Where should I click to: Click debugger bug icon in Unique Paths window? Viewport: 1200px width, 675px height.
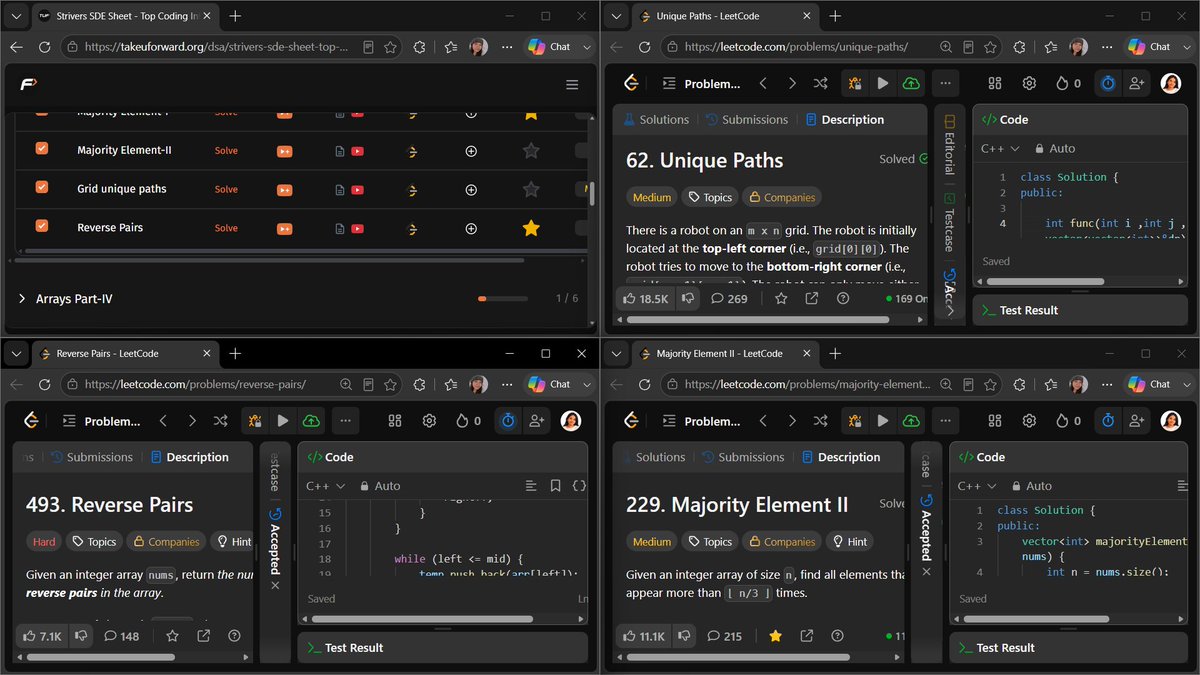coord(854,84)
